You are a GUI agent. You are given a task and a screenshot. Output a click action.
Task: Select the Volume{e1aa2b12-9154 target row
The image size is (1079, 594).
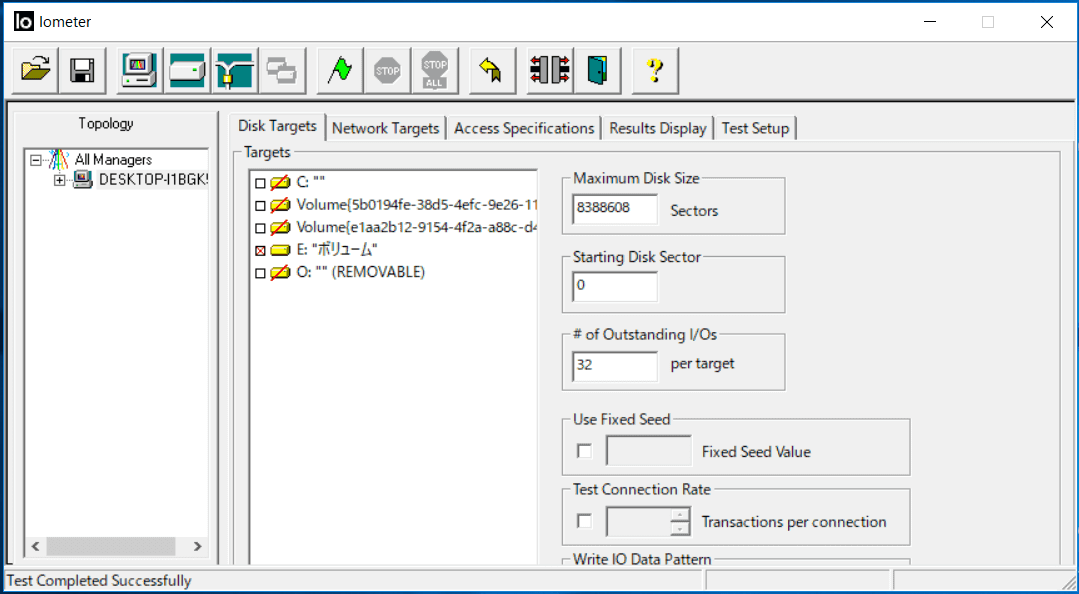[416, 228]
